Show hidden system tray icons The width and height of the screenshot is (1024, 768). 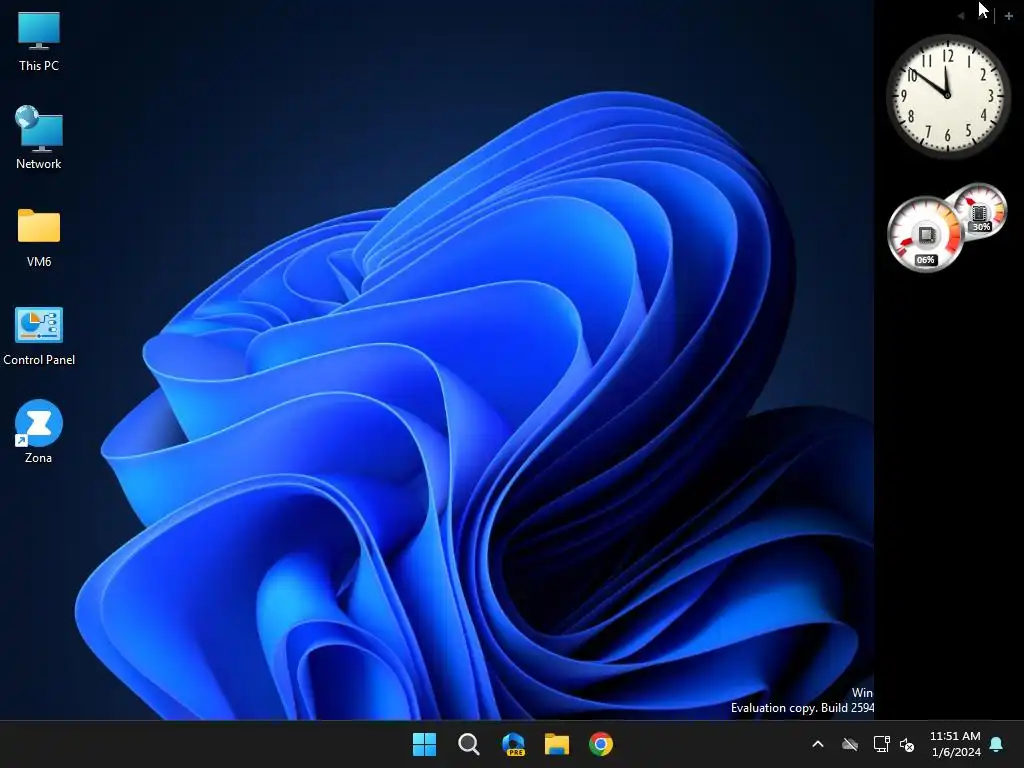tap(818, 744)
